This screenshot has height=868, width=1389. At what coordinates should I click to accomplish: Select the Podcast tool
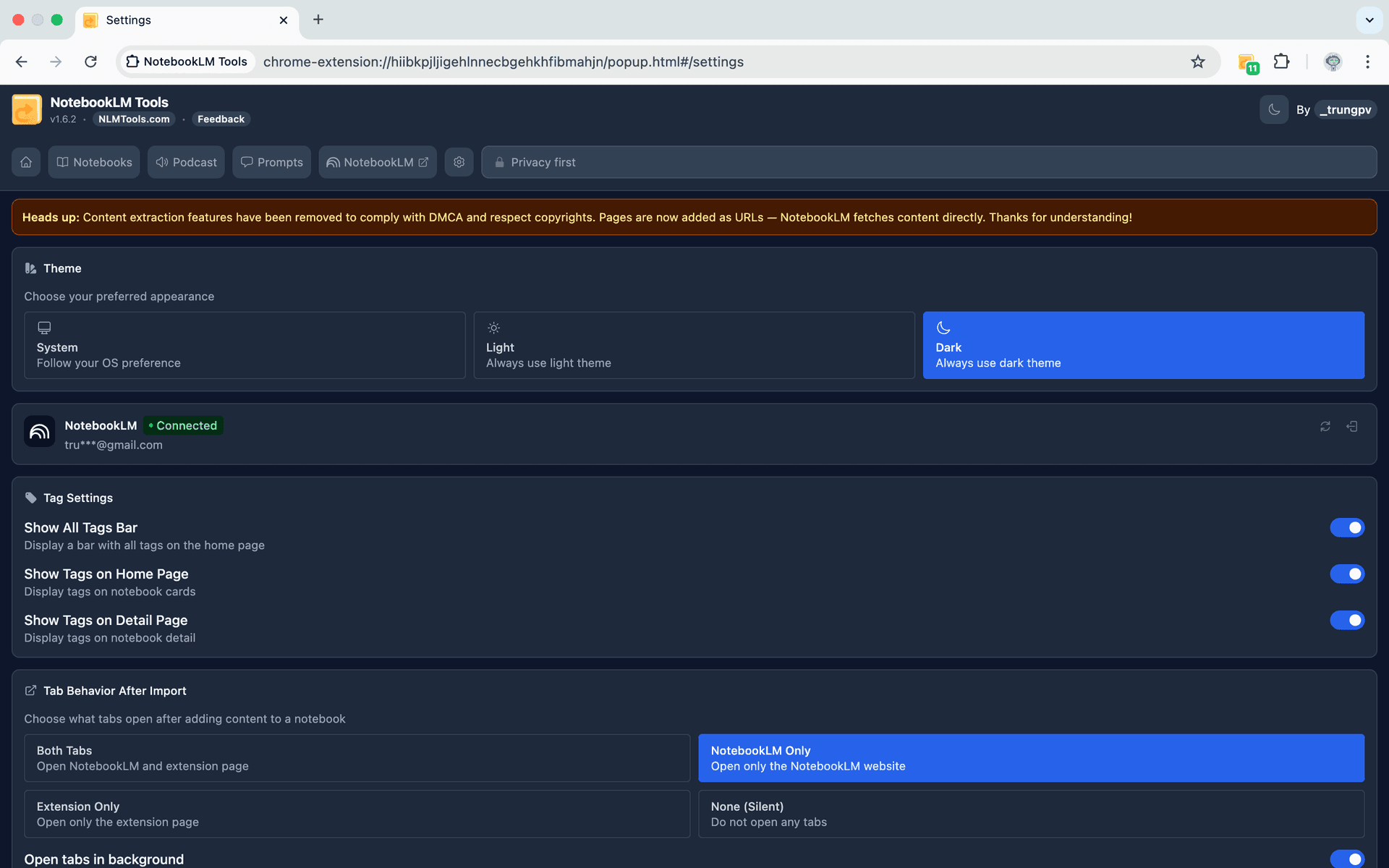point(185,162)
